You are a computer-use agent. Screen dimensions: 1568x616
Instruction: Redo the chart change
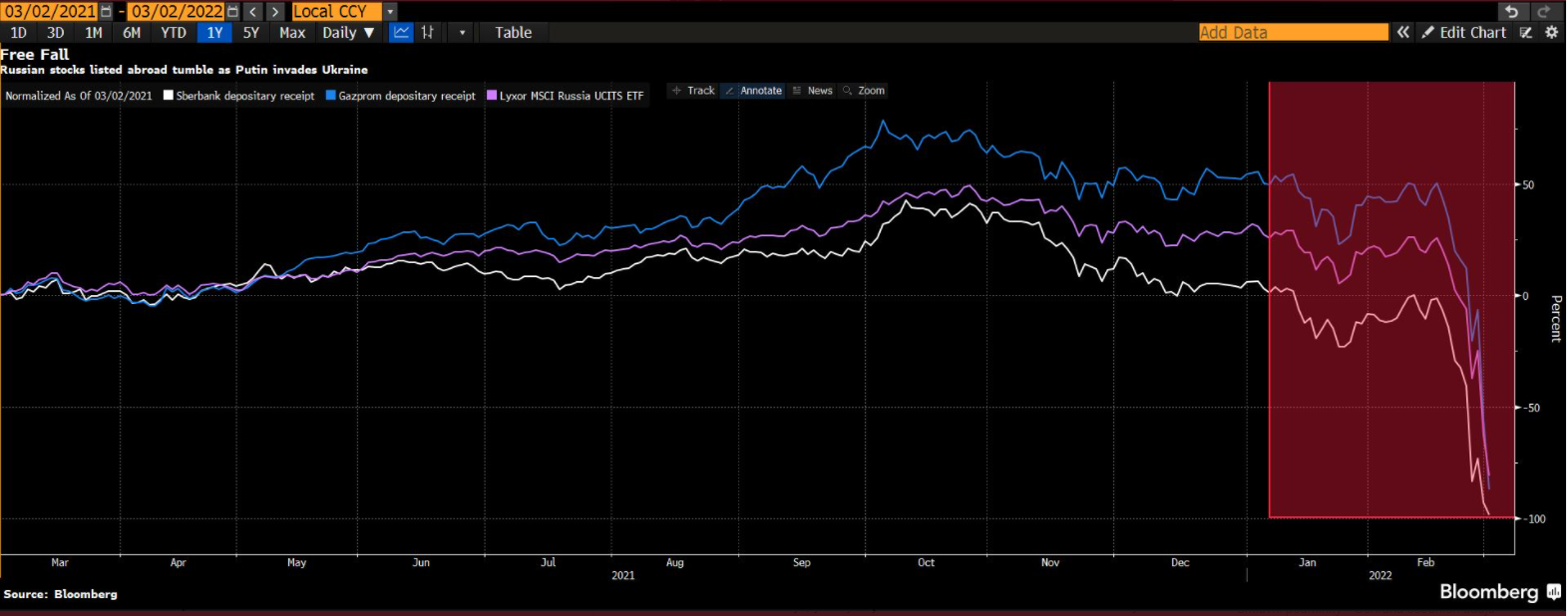(x=1544, y=11)
